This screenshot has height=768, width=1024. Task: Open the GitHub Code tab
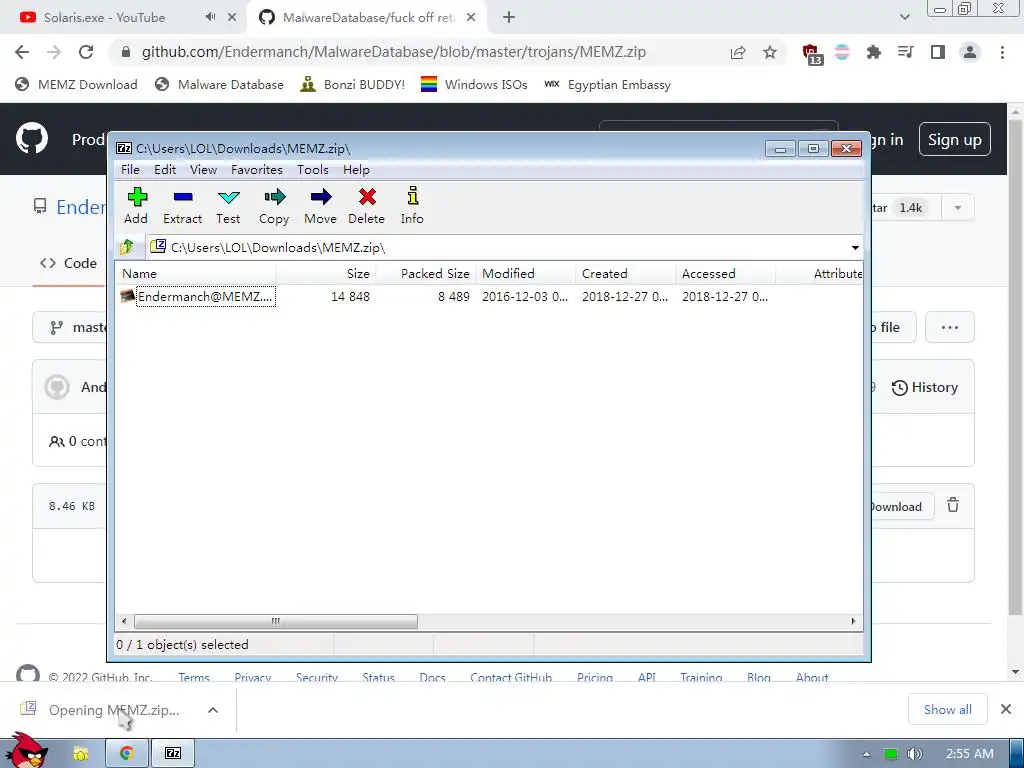(x=69, y=263)
